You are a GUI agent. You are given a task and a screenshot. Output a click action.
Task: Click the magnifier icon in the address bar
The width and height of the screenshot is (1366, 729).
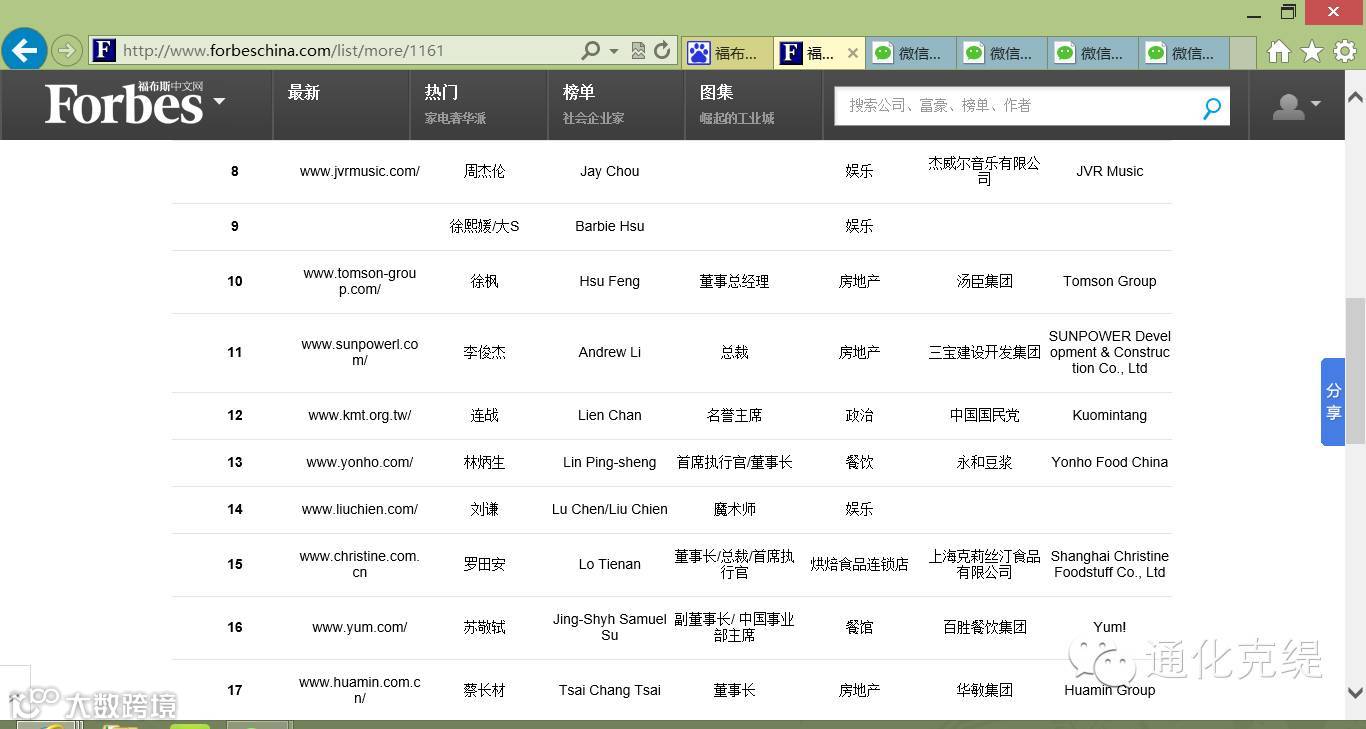pos(591,50)
